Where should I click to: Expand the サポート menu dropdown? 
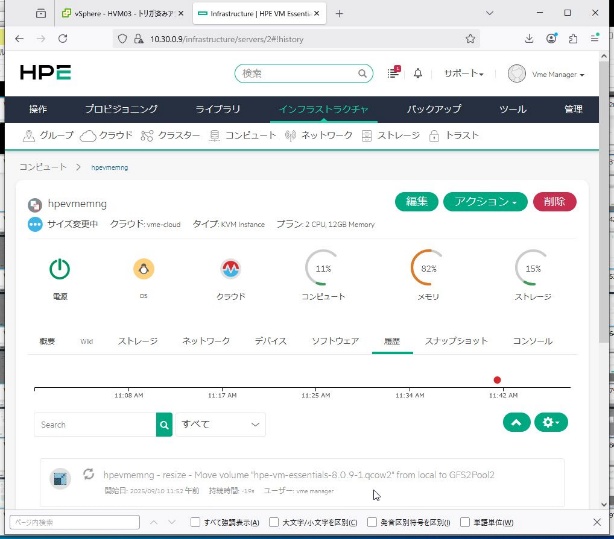[464, 74]
